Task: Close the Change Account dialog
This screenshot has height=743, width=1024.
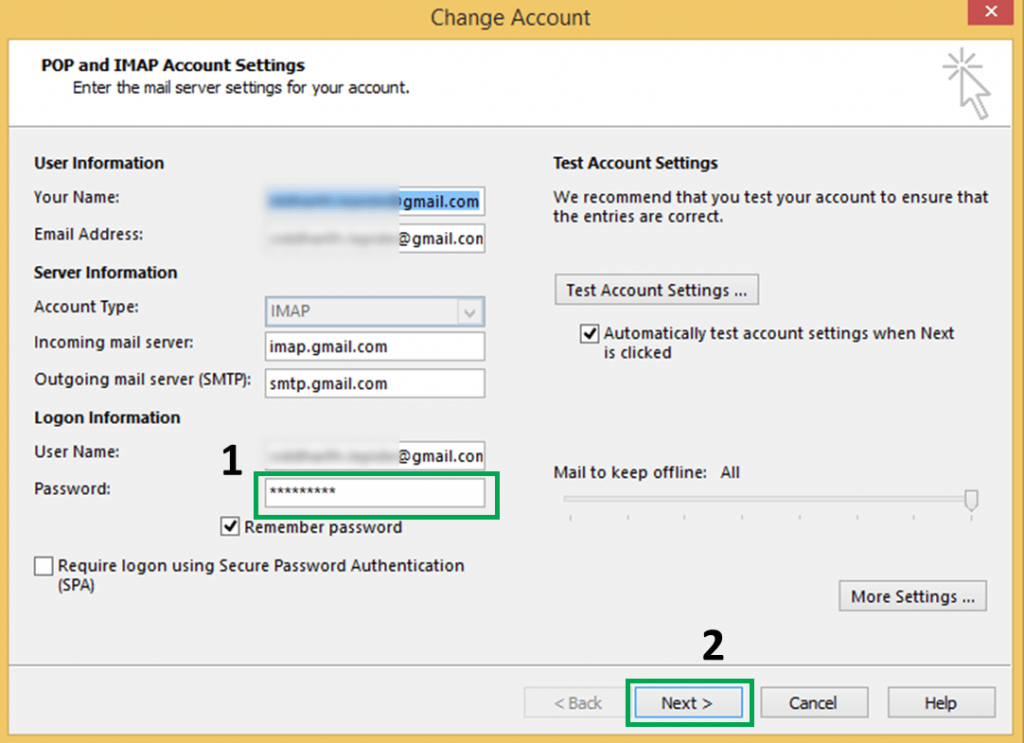Action: [990, 12]
